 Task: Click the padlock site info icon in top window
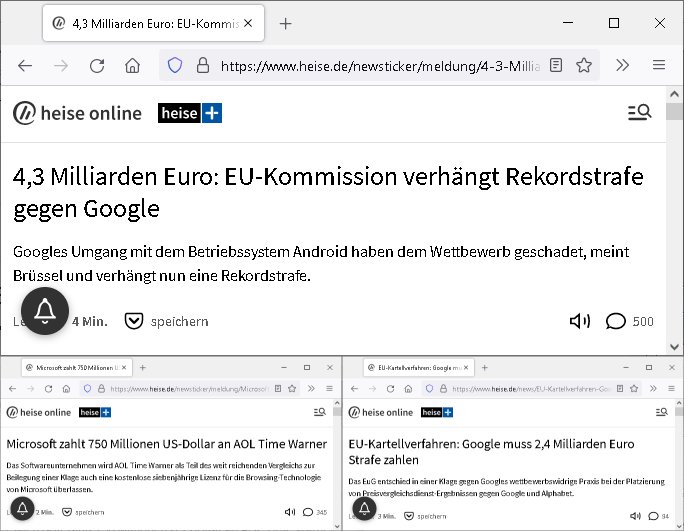[x=203, y=65]
